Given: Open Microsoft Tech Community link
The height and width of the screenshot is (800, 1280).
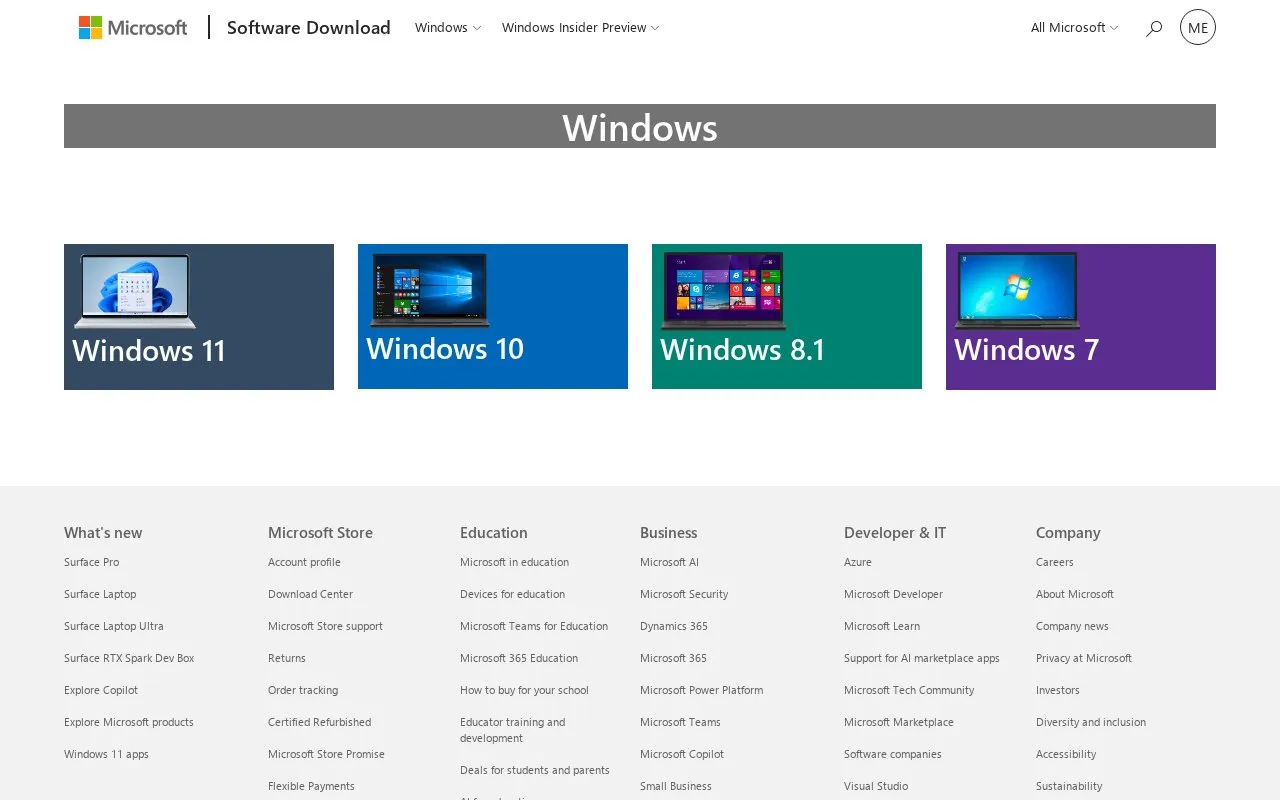Looking at the screenshot, I should click(x=909, y=690).
